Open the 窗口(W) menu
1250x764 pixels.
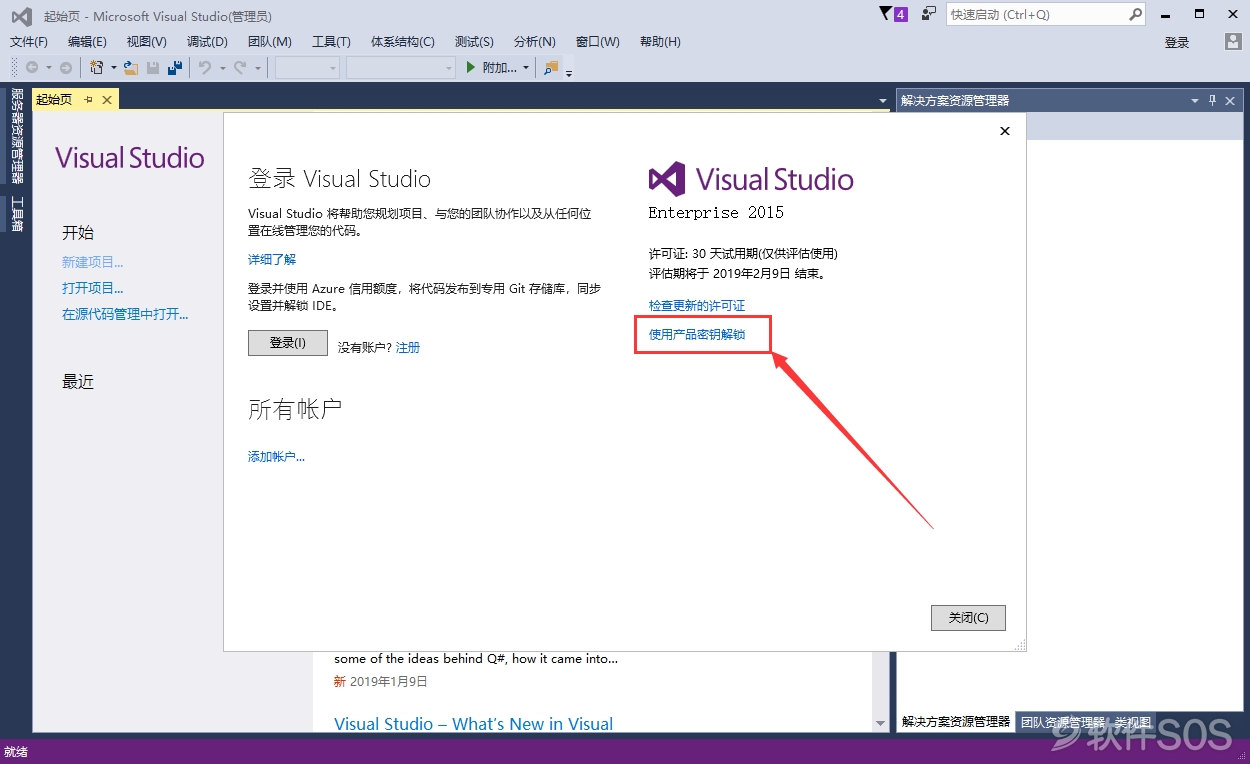pyautogui.click(x=598, y=42)
